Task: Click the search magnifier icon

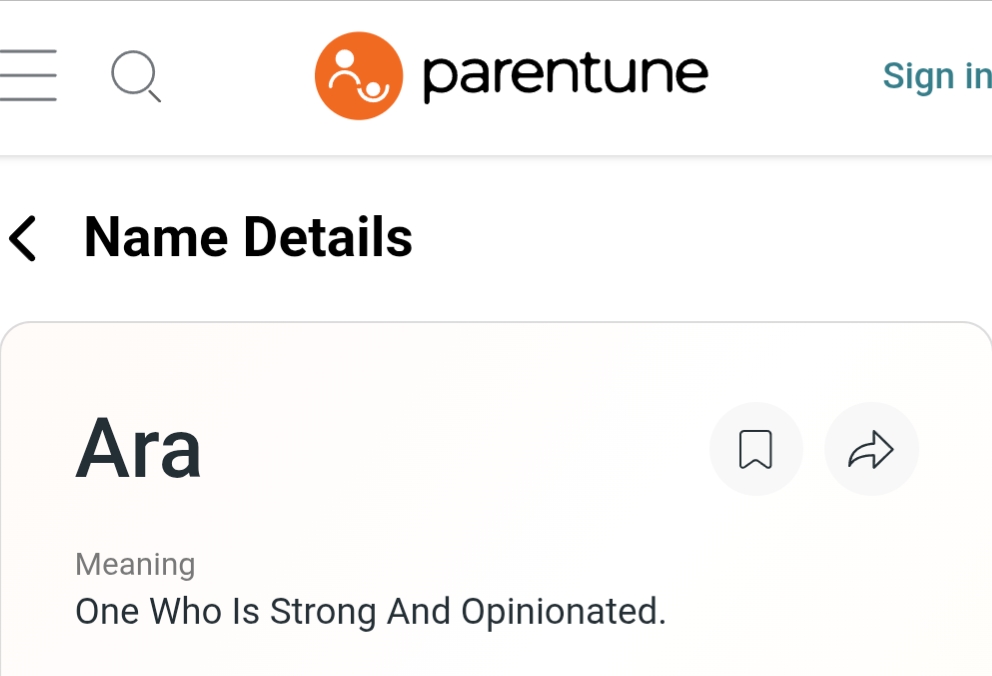Action: pos(134,76)
